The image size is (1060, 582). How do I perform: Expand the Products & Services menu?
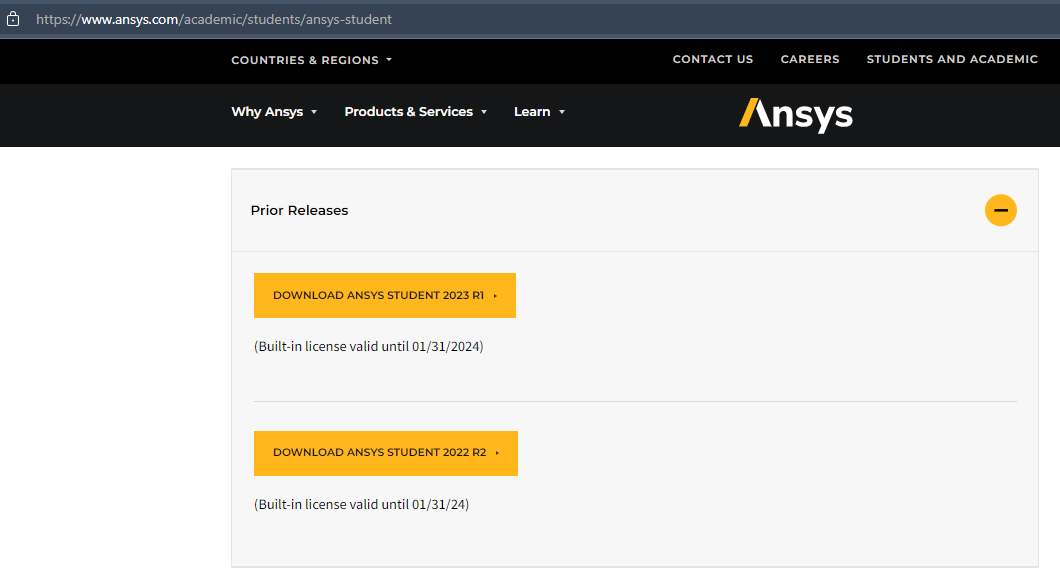coord(408,112)
